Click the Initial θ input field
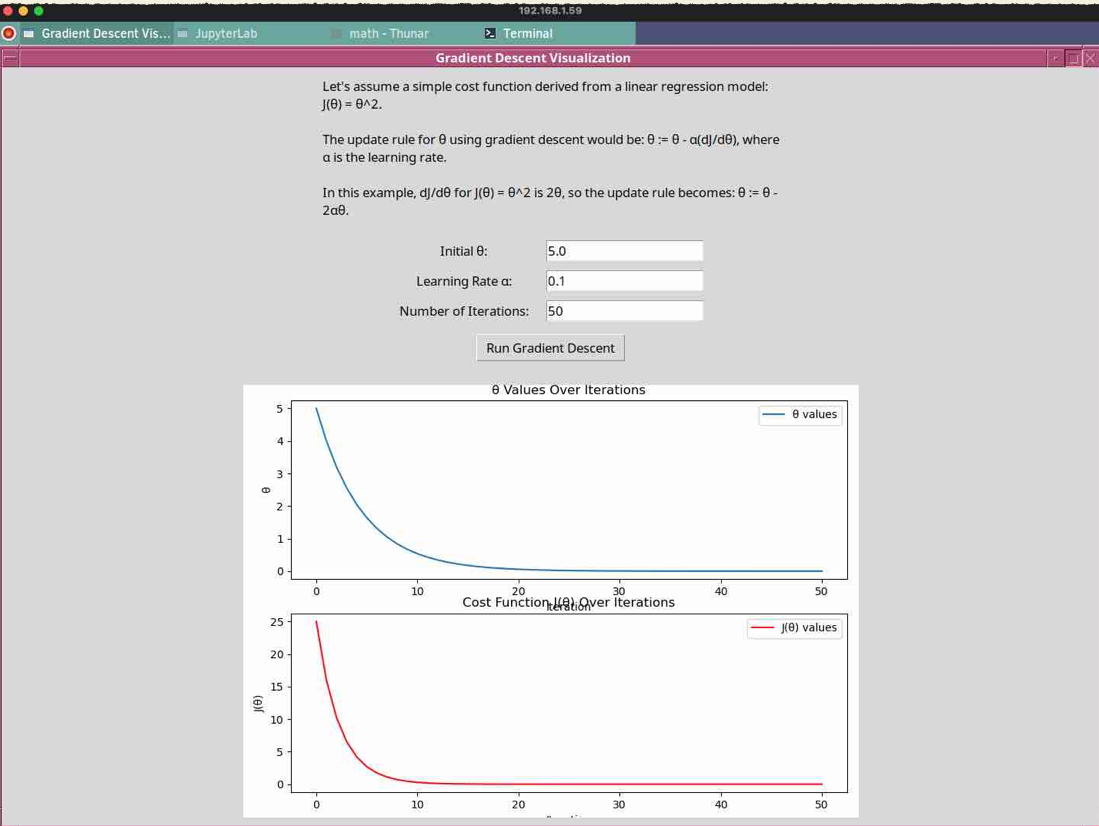Viewport: 1099px width, 826px height. (624, 251)
